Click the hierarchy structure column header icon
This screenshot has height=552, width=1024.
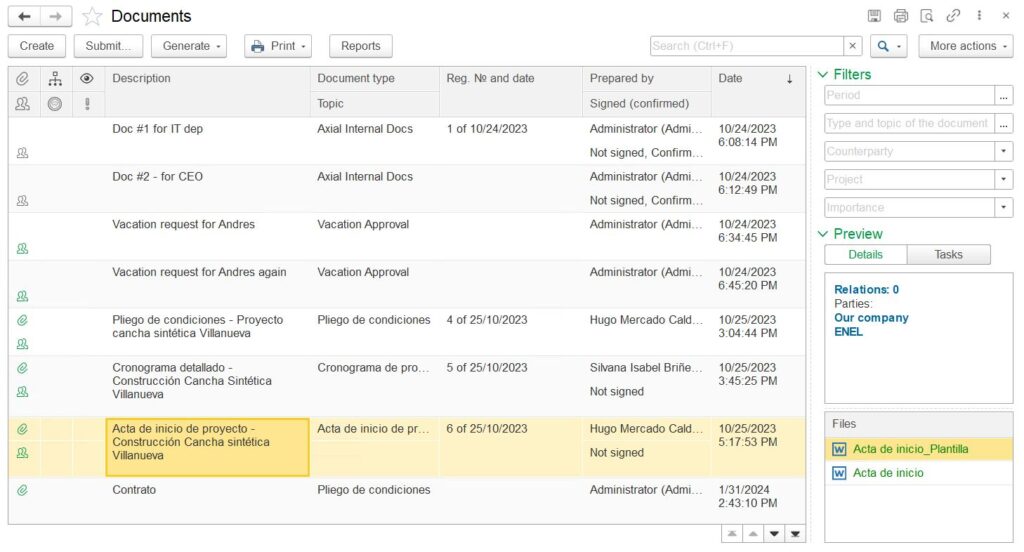[55, 79]
